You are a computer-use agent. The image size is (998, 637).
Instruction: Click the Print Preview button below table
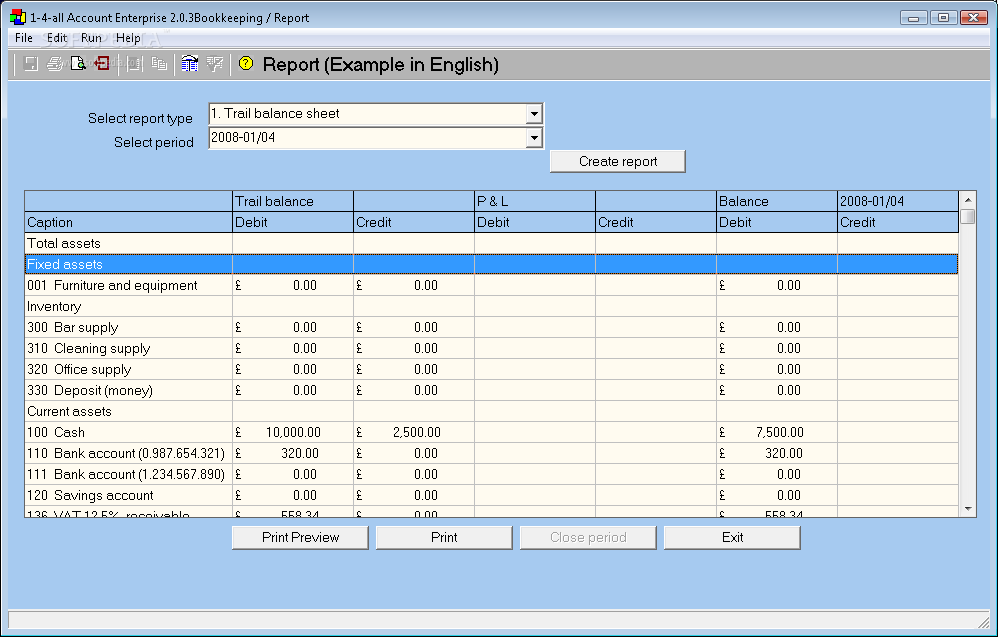click(300, 537)
